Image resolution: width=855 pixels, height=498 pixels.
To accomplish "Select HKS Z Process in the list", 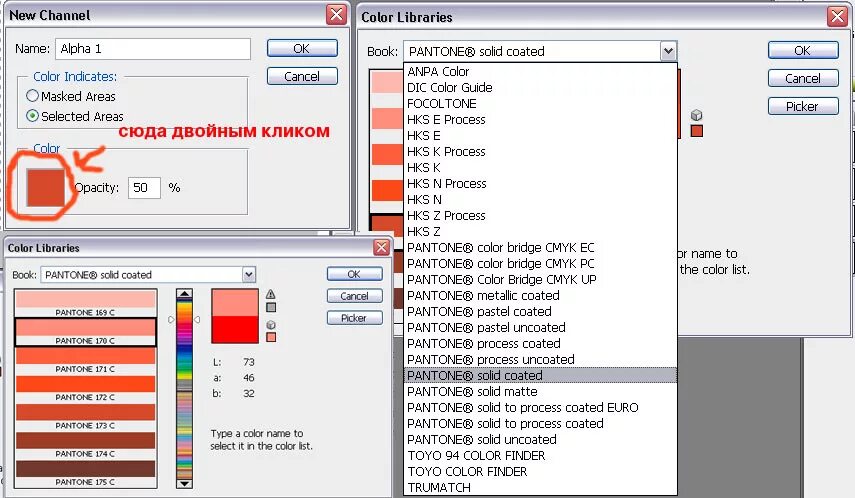I will (540, 215).
